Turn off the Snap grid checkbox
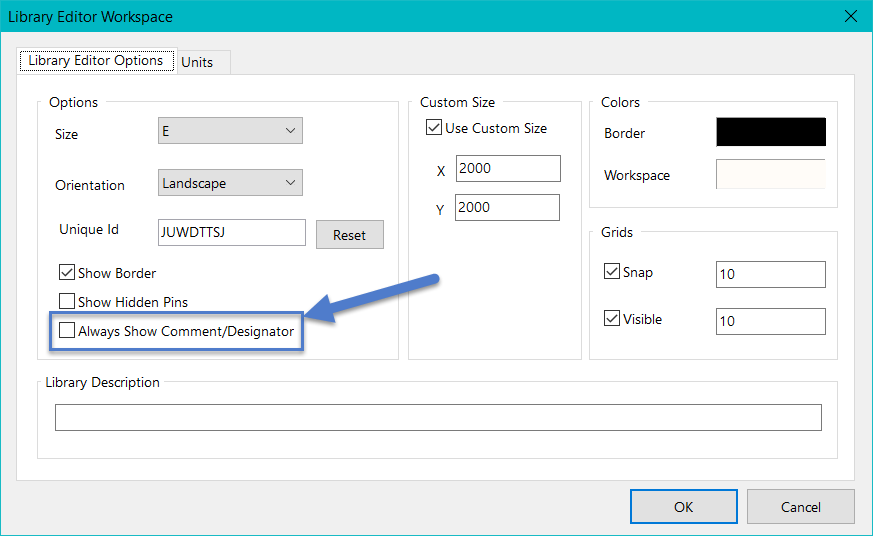873x536 pixels. point(612,272)
